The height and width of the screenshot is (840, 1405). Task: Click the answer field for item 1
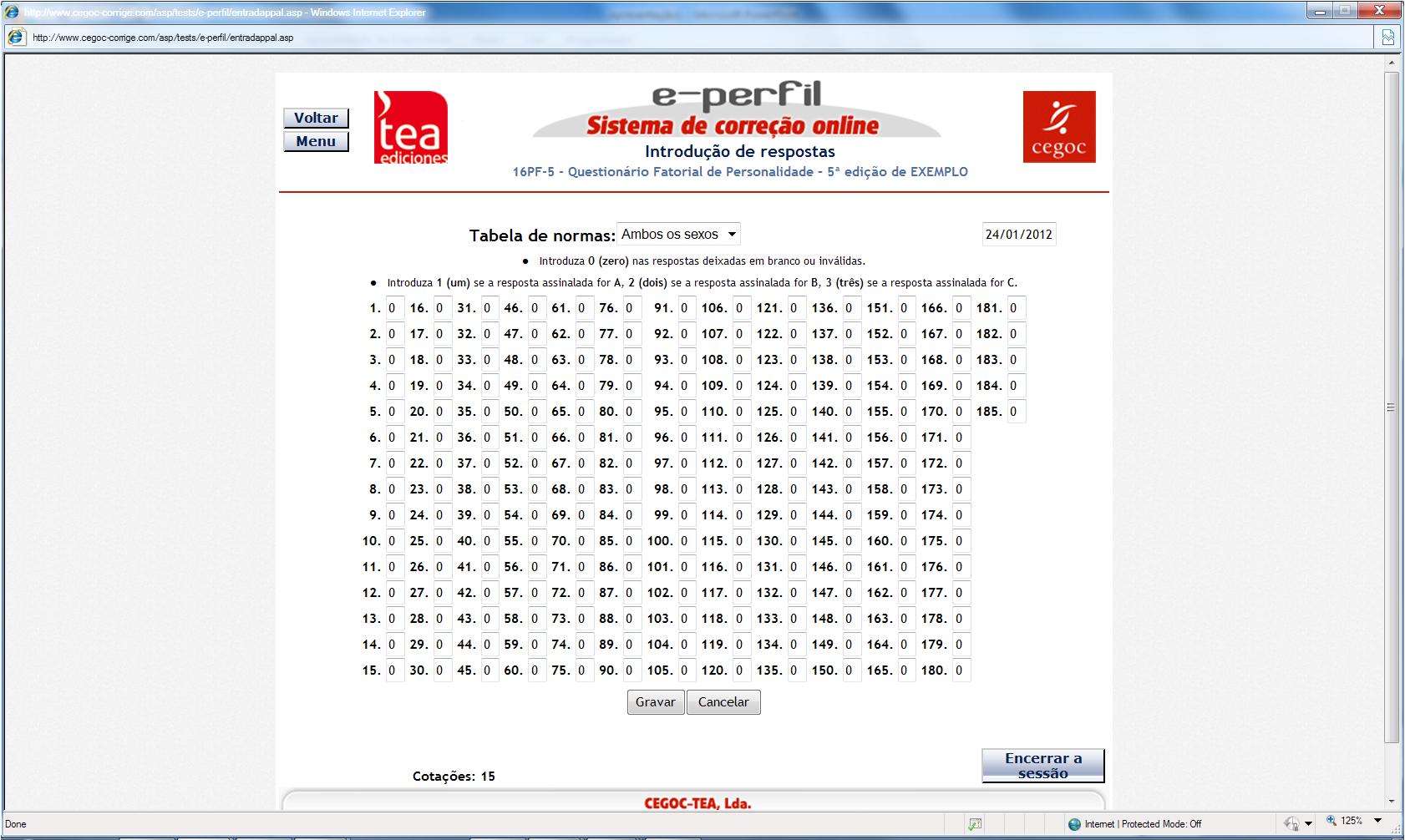coord(395,308)
